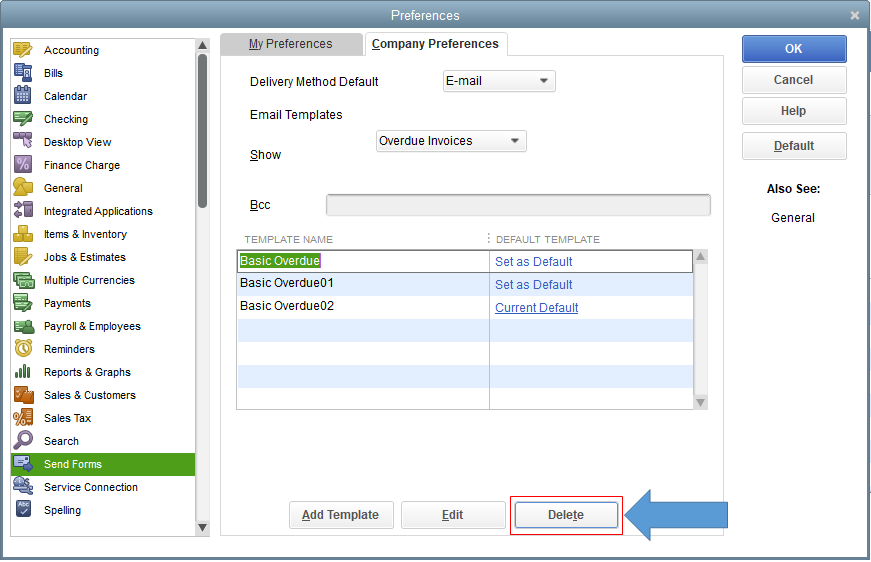871x562 pixels.
Task: Delete the selected template
Action: point(566,515)
